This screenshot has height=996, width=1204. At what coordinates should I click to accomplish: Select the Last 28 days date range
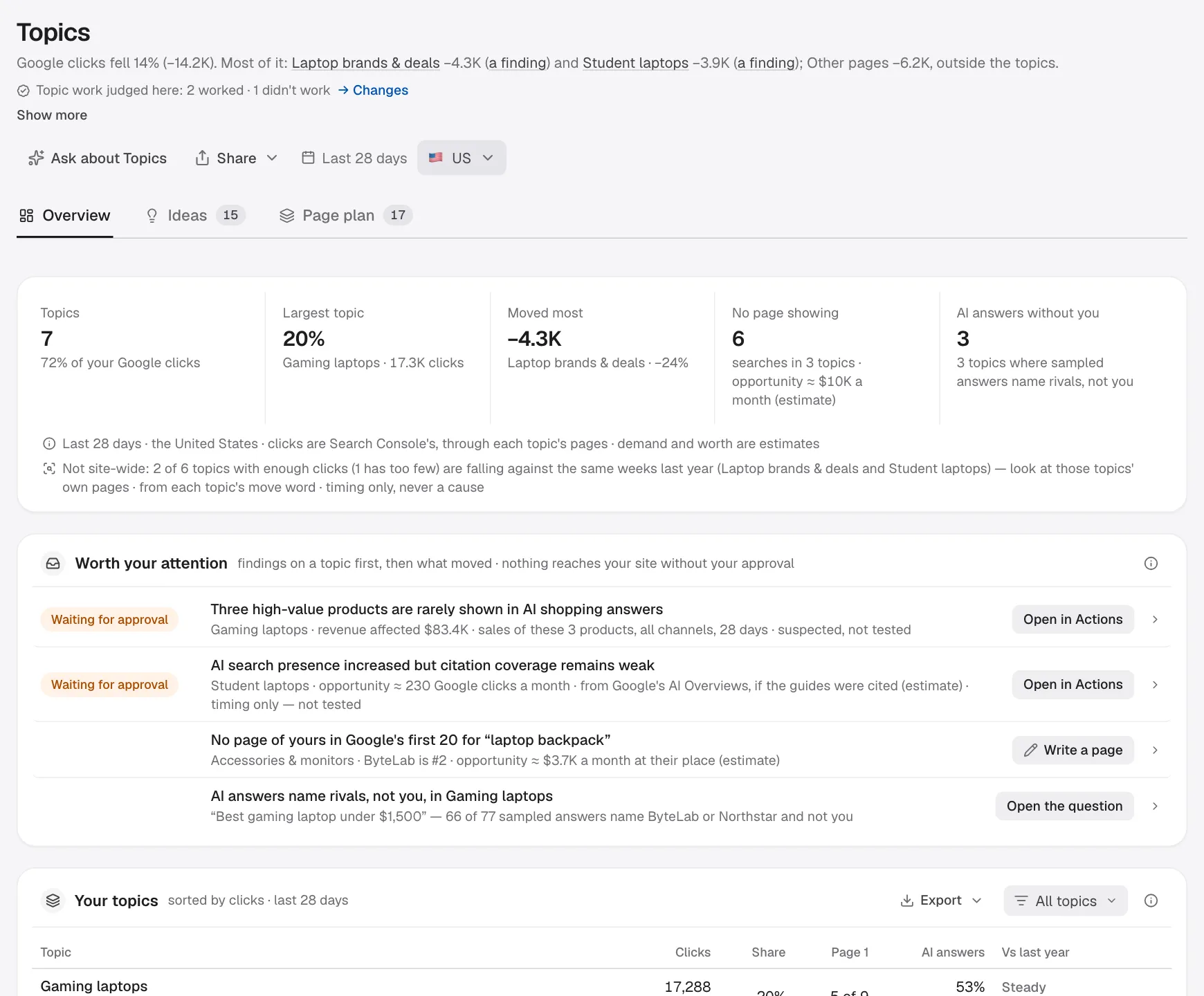[355, 158]
